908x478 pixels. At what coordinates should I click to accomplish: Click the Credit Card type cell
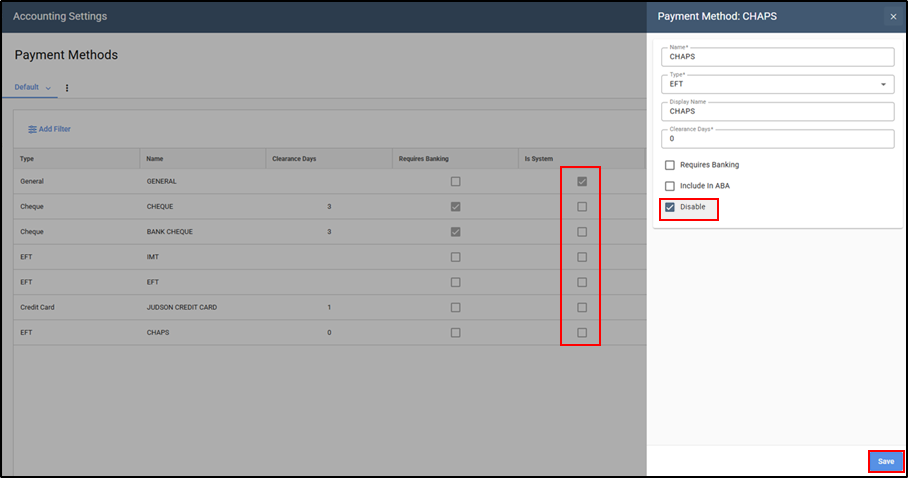[37, 307]
